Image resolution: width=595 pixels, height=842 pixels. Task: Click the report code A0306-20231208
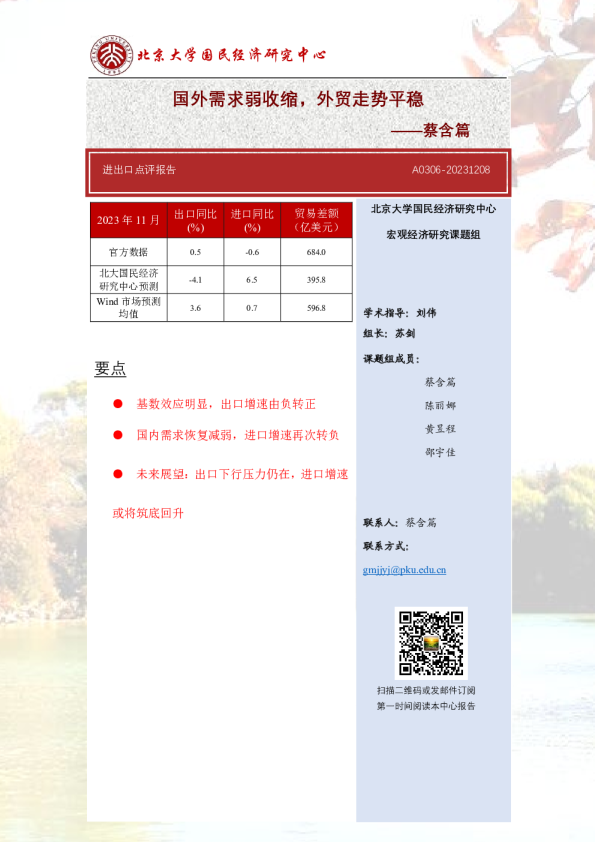click(x=451, y=170)
